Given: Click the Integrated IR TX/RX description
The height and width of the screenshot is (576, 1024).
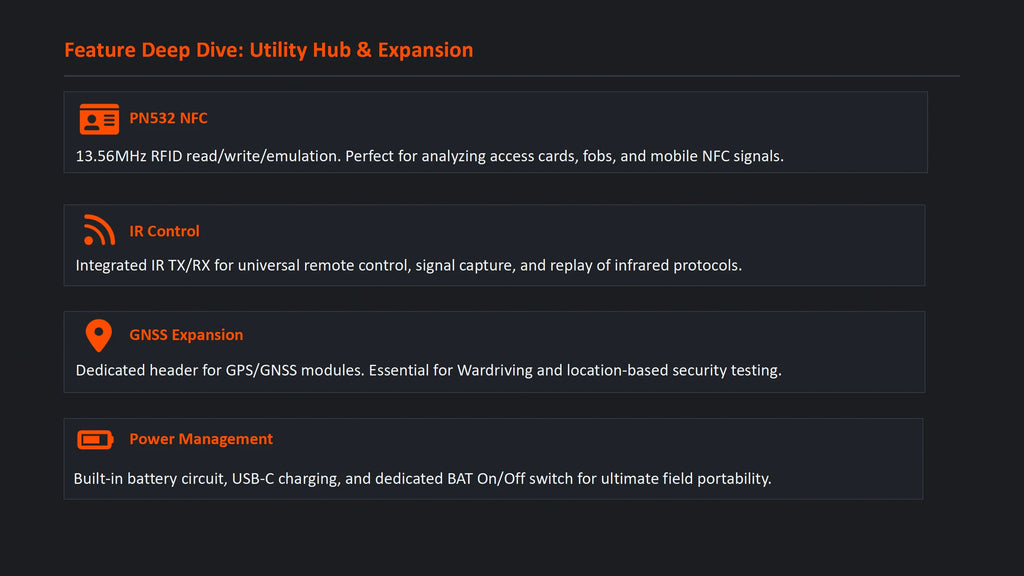Looking at the screenshot, I should [x=409, y=265].
